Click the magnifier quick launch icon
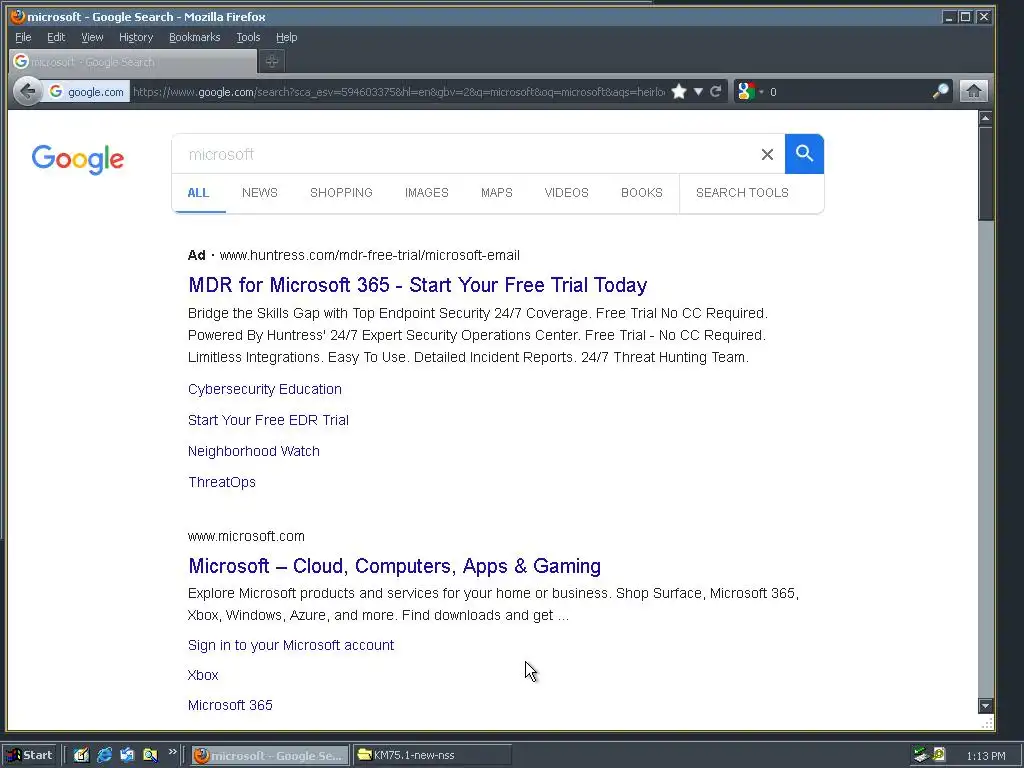Image resolution: width=1024 pixels, height=768 pixels. tap(151, 756)
